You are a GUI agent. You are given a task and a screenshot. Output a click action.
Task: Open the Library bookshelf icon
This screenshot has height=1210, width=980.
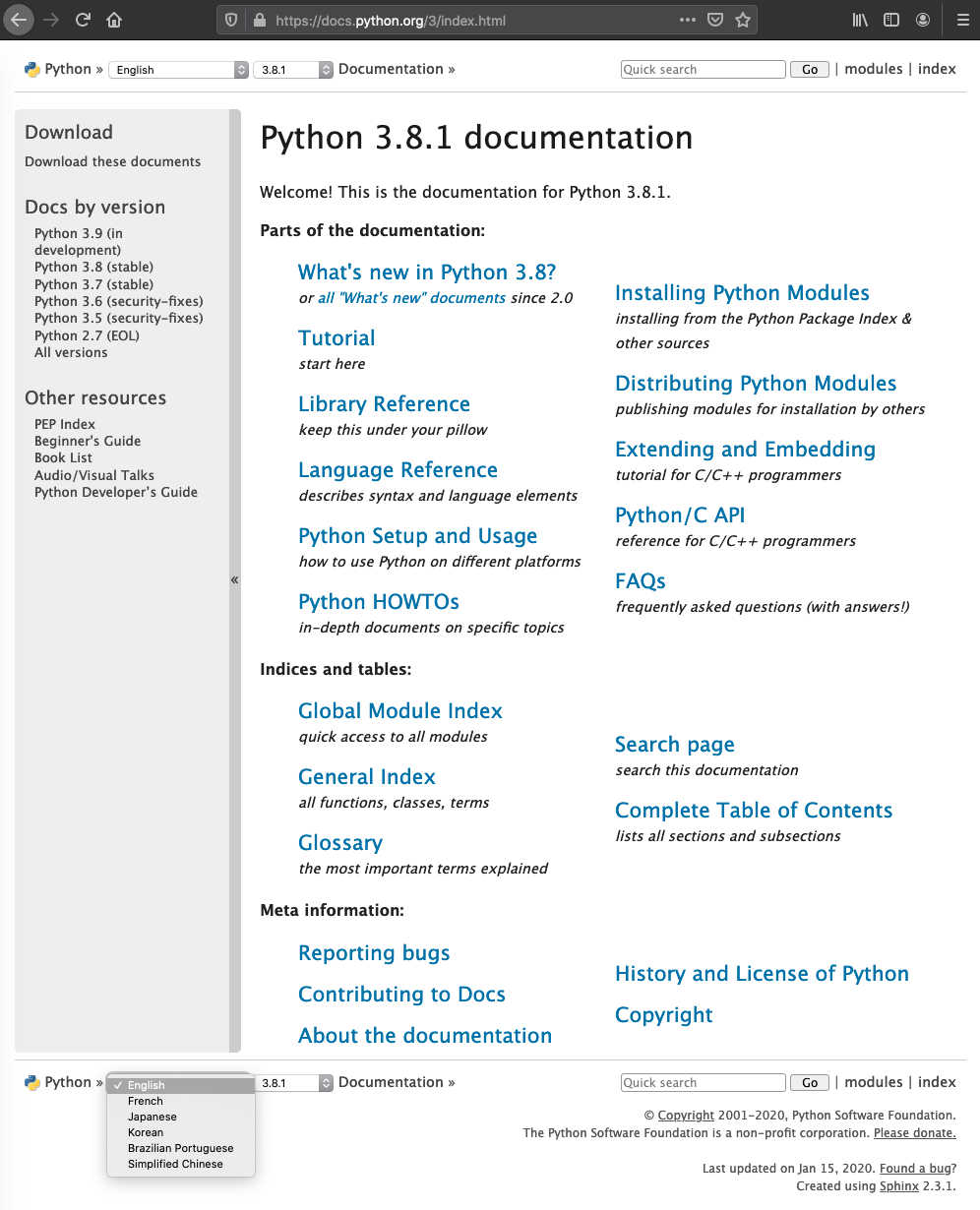[x=860, y=20]
